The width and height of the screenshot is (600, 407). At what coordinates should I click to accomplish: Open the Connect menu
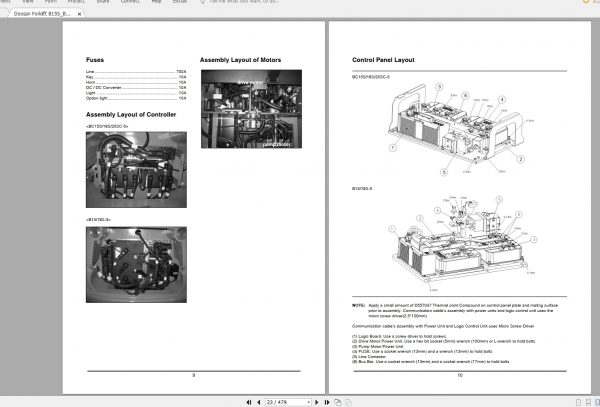tap(130, 2)
